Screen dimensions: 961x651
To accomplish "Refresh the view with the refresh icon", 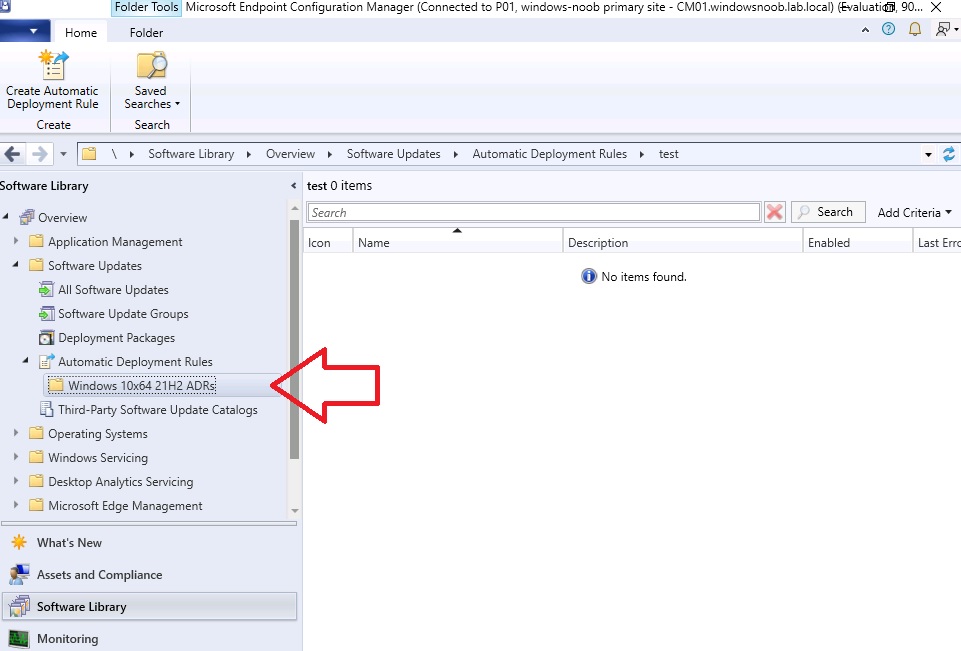I will click(x=949, y=154).
